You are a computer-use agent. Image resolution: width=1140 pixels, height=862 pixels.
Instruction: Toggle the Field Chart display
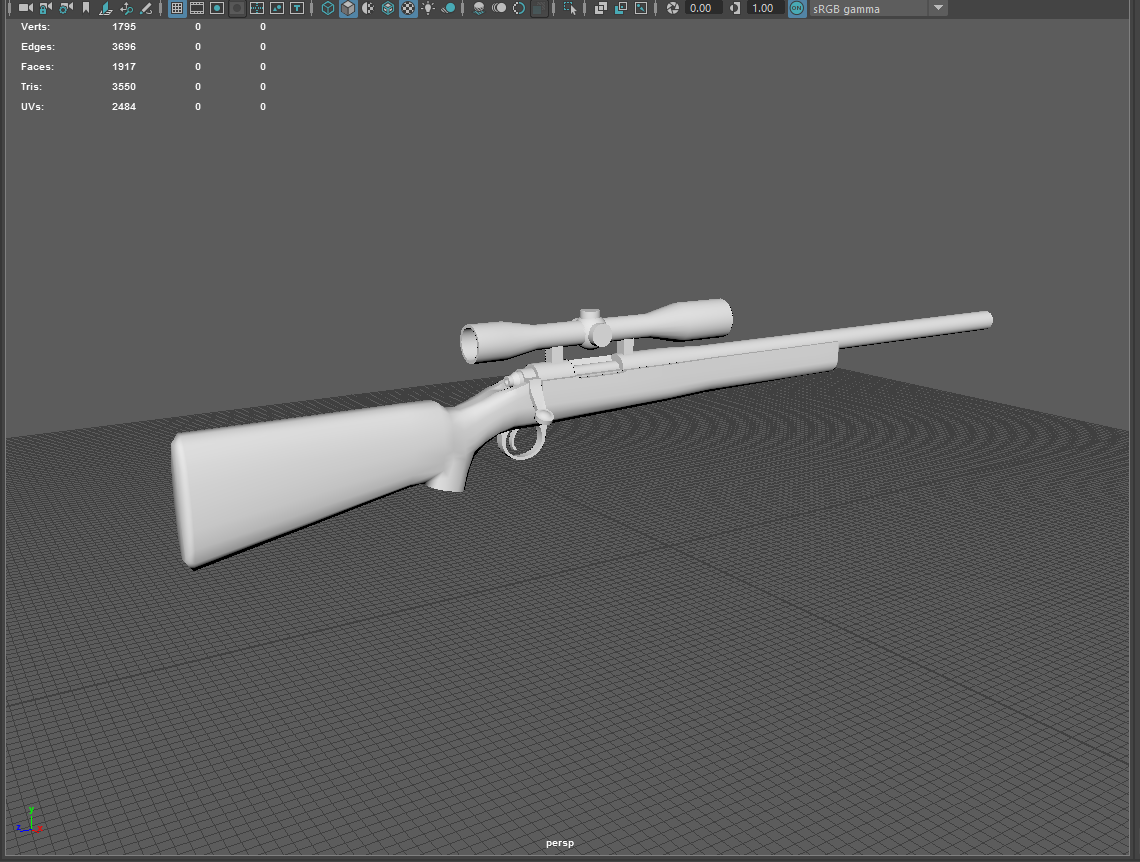pos(257,8)
